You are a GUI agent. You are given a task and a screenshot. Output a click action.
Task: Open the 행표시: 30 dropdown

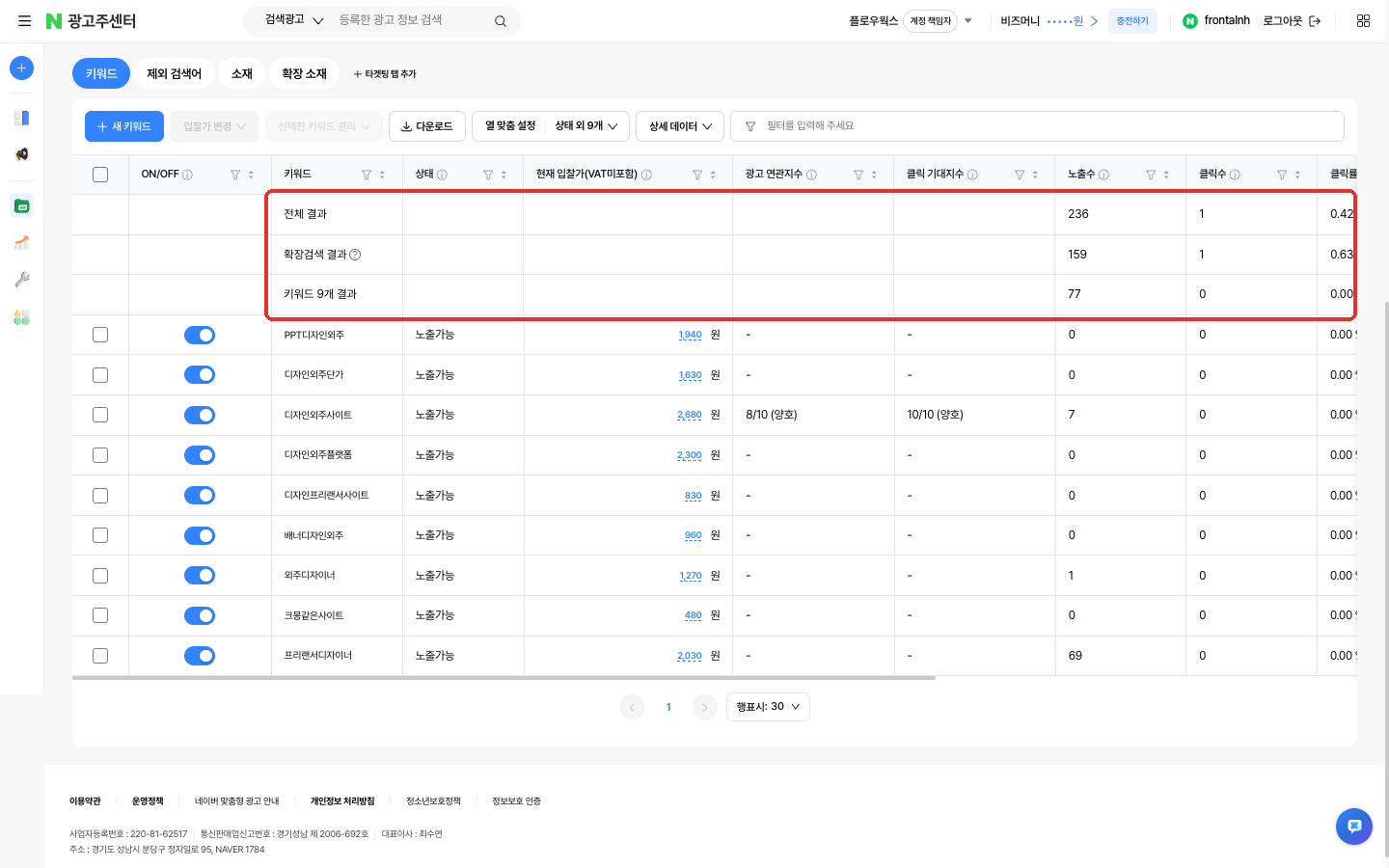pos(768,707)
